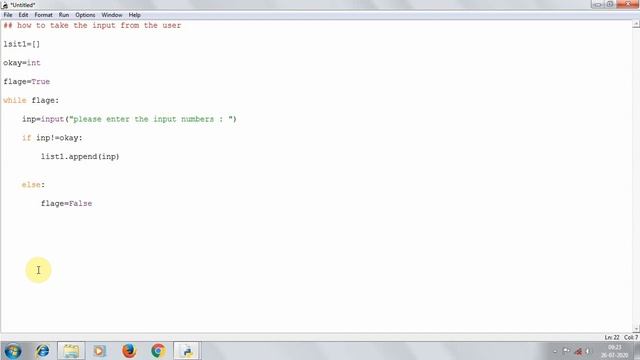Open the media player taskbar icon
640x360 pixels.
99,351
